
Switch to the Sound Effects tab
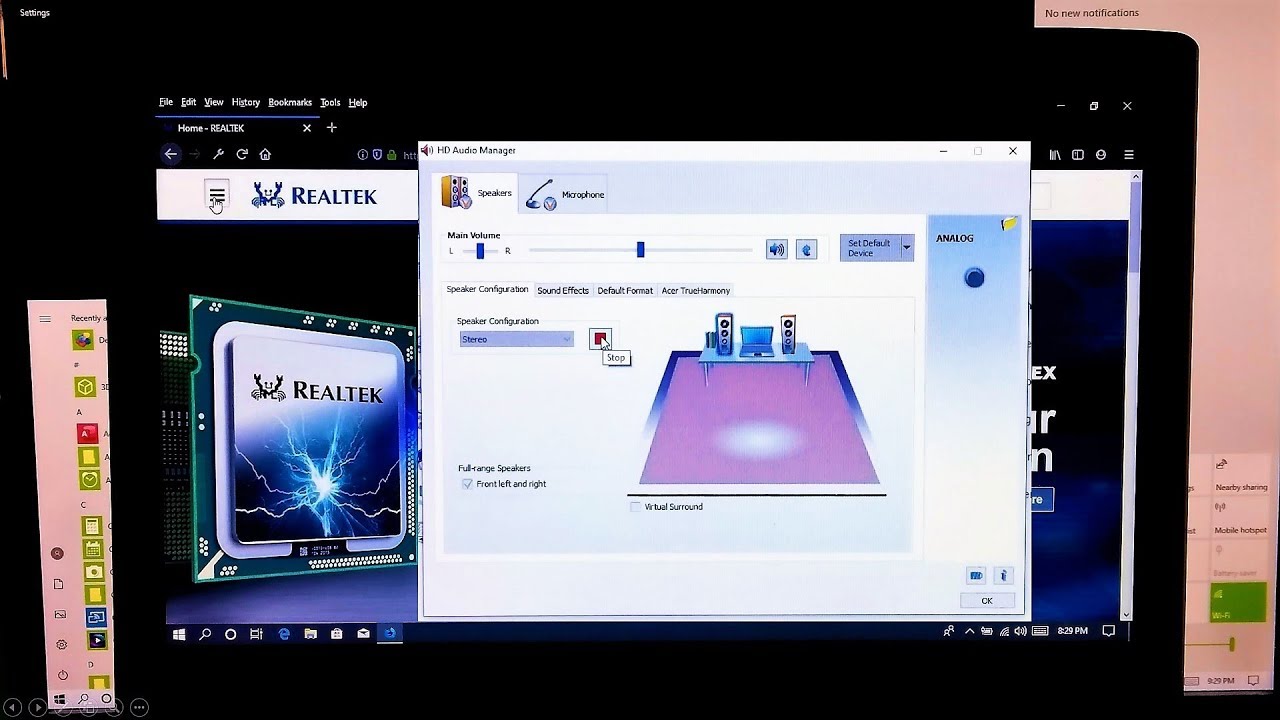[x=563, y=290]
